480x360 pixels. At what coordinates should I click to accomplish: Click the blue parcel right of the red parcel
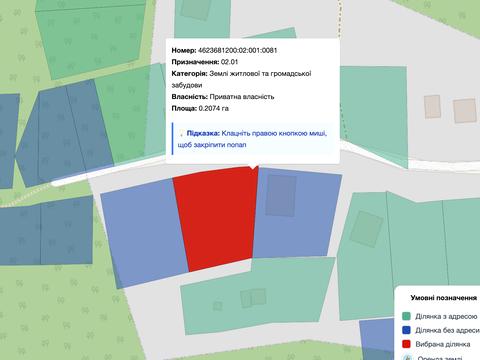point(297,213)
